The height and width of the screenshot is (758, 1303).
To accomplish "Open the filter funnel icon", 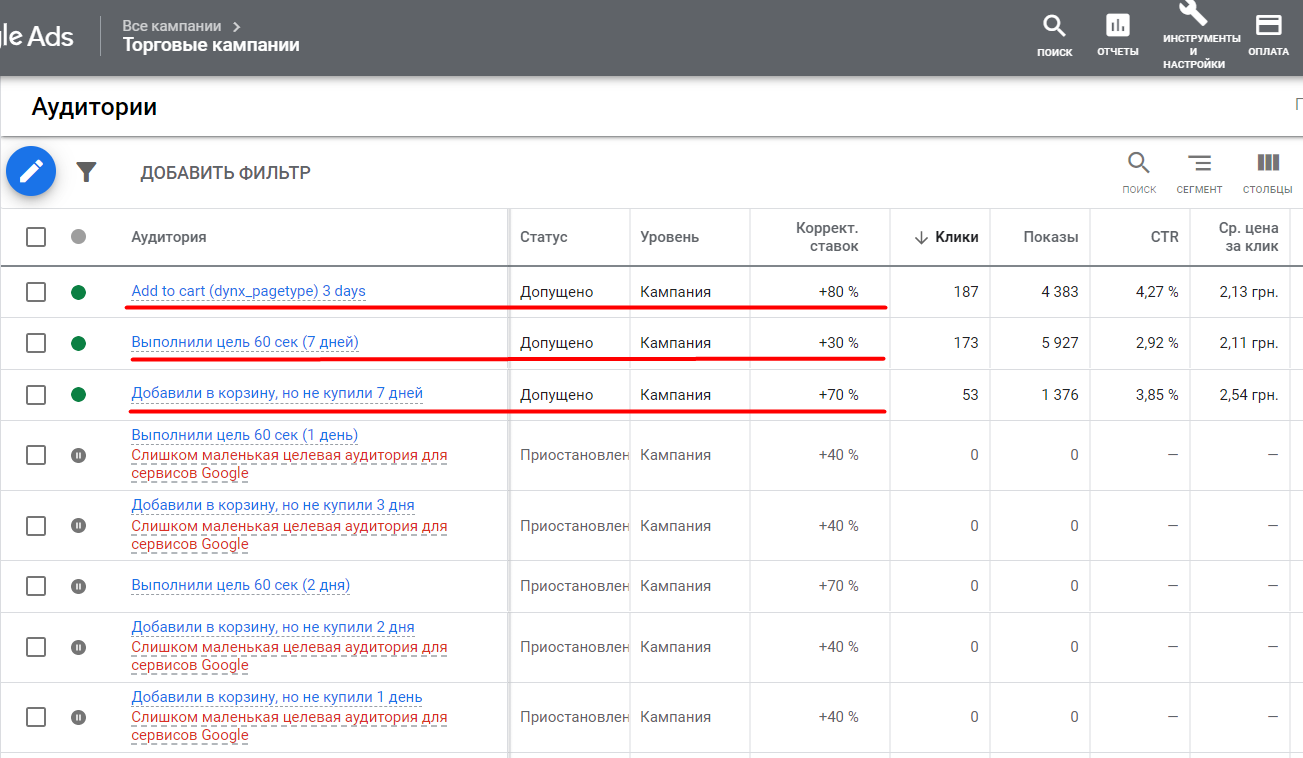I will coord(87,171).
